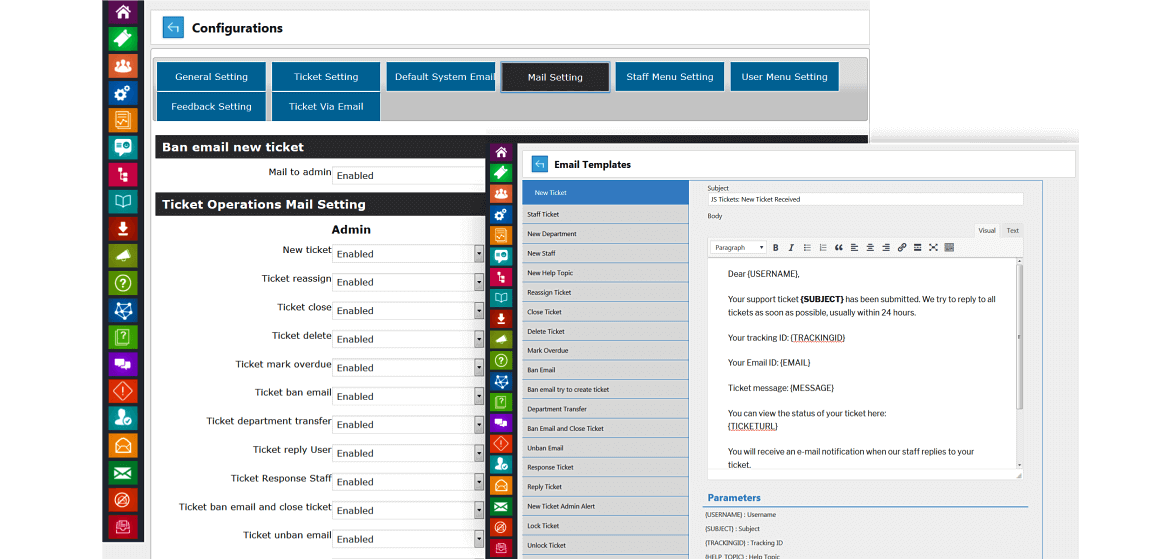Image resolution: width=1170 pixels, height=560 pixels.
Task: Insert a blockquote in the editor
Action: pos(839,248)
